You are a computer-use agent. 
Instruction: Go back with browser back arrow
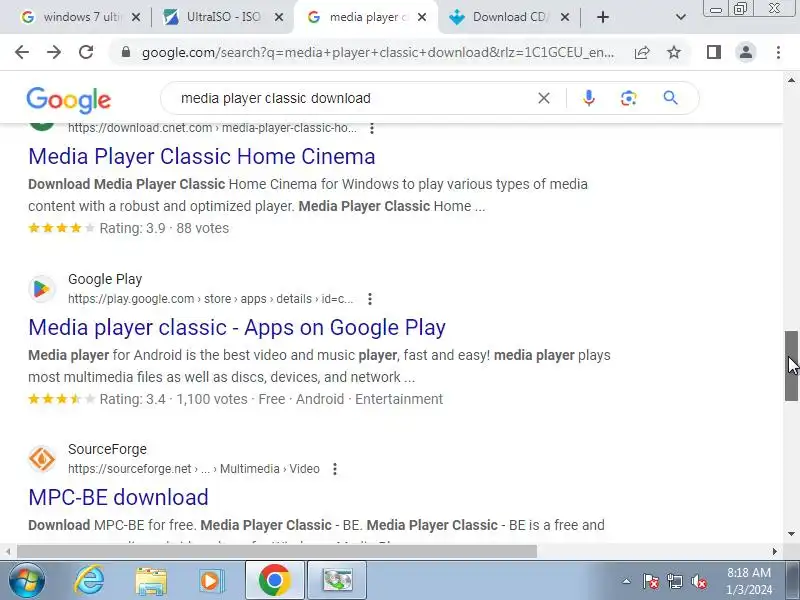22,52
